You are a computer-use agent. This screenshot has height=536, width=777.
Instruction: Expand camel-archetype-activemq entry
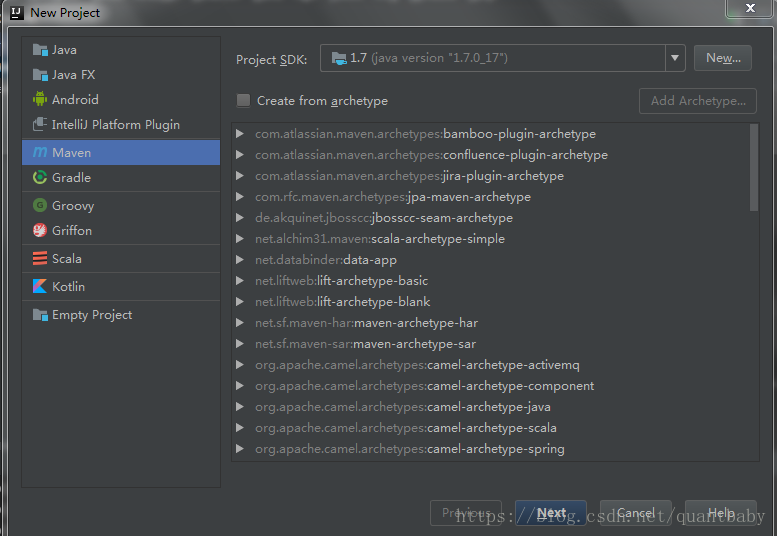click(240, 365)
